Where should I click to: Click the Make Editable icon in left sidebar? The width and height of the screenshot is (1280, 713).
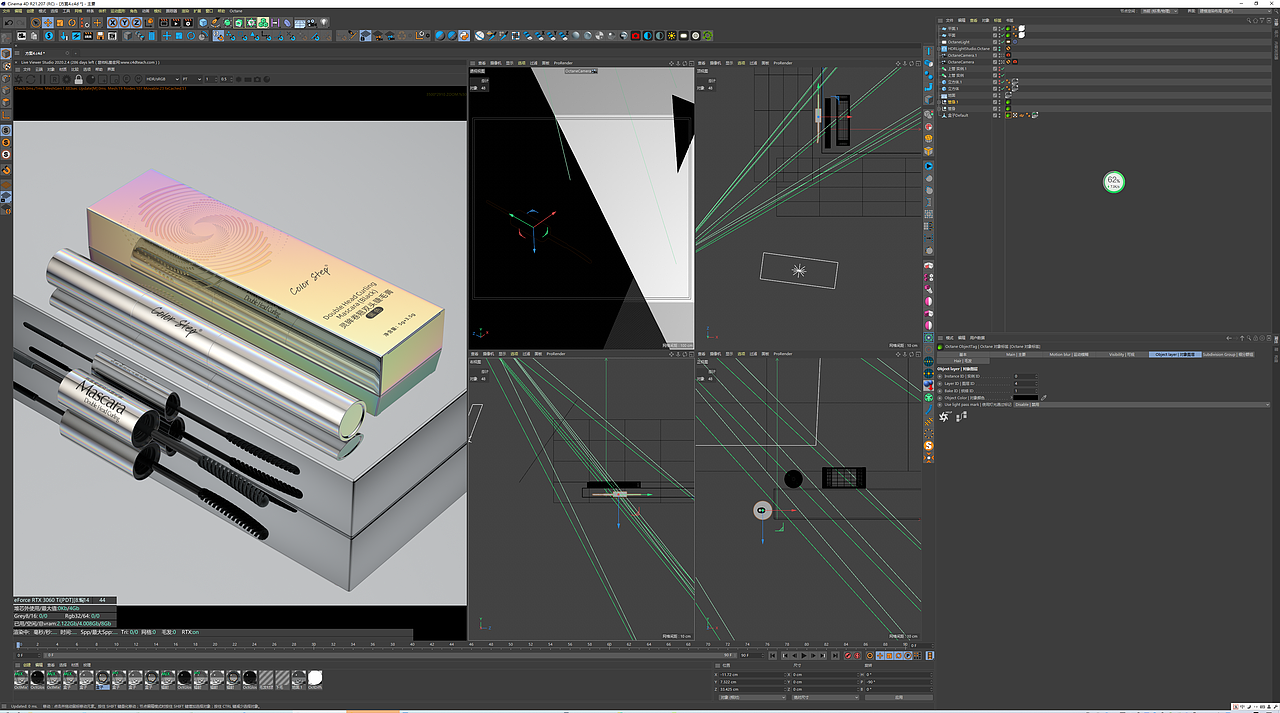(x=6, y=38)
